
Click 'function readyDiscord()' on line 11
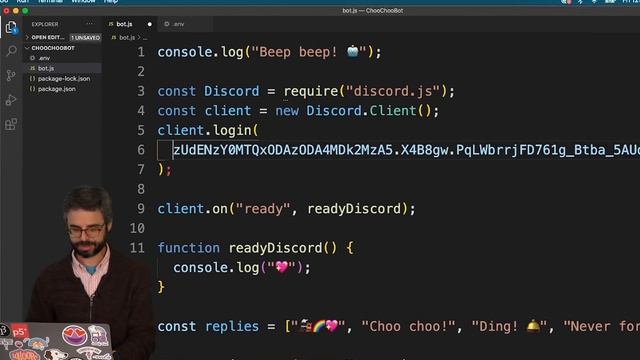(x=247, y=248)
